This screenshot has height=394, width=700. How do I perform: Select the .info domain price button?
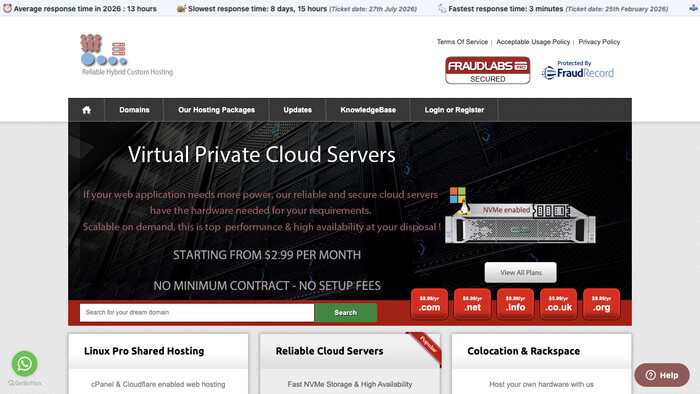[515, 304]
